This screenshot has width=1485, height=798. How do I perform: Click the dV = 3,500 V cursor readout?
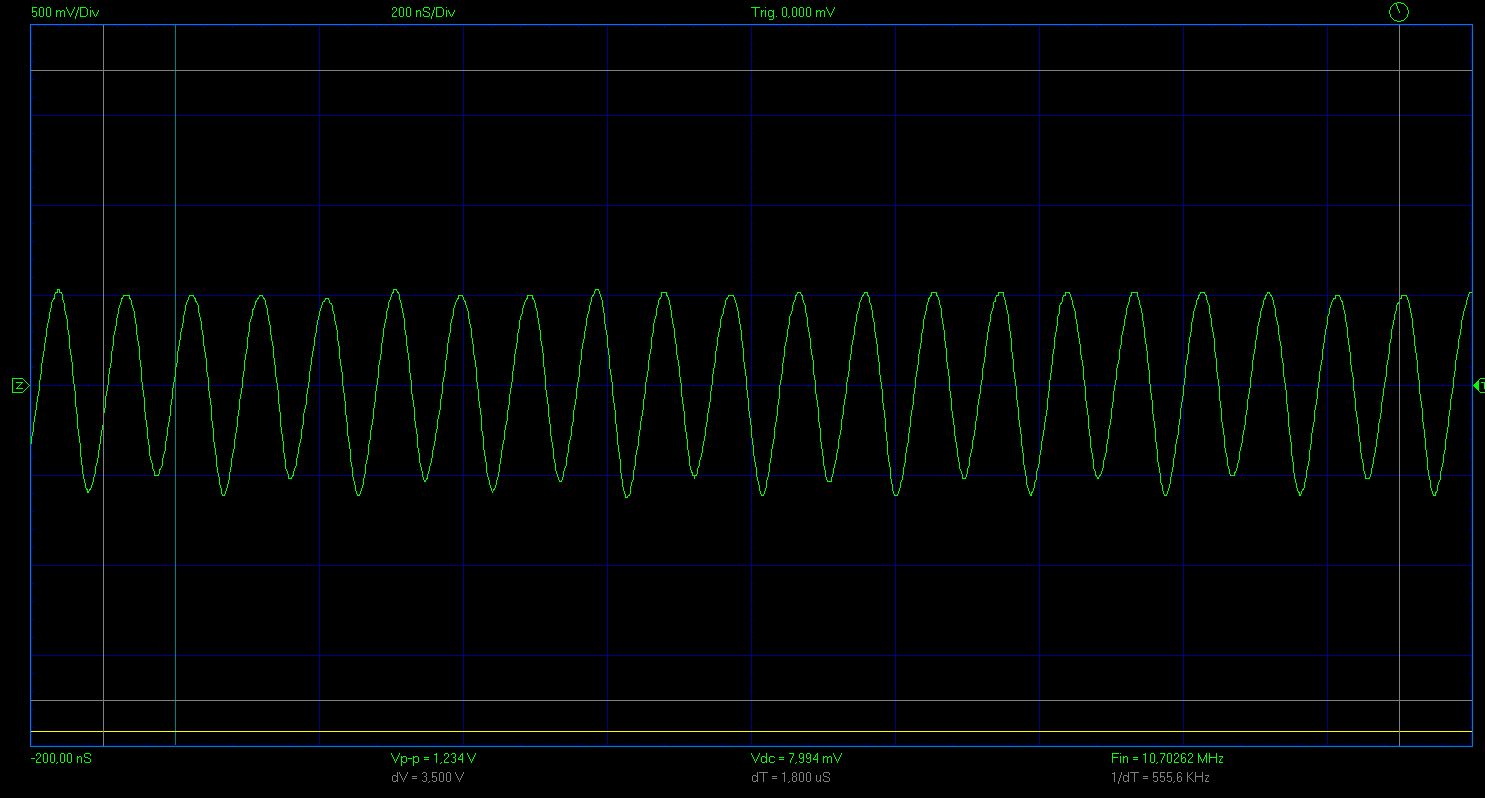(427, 777)
